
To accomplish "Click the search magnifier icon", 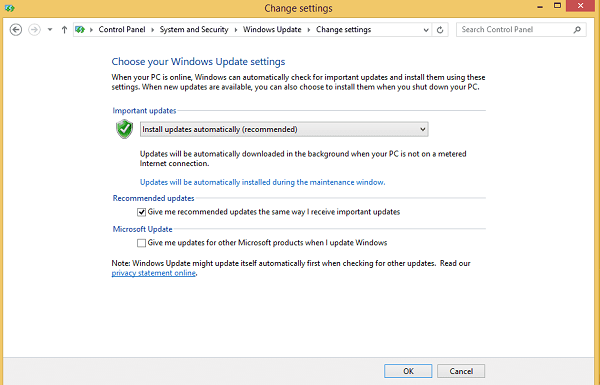I will click(577, 29).
